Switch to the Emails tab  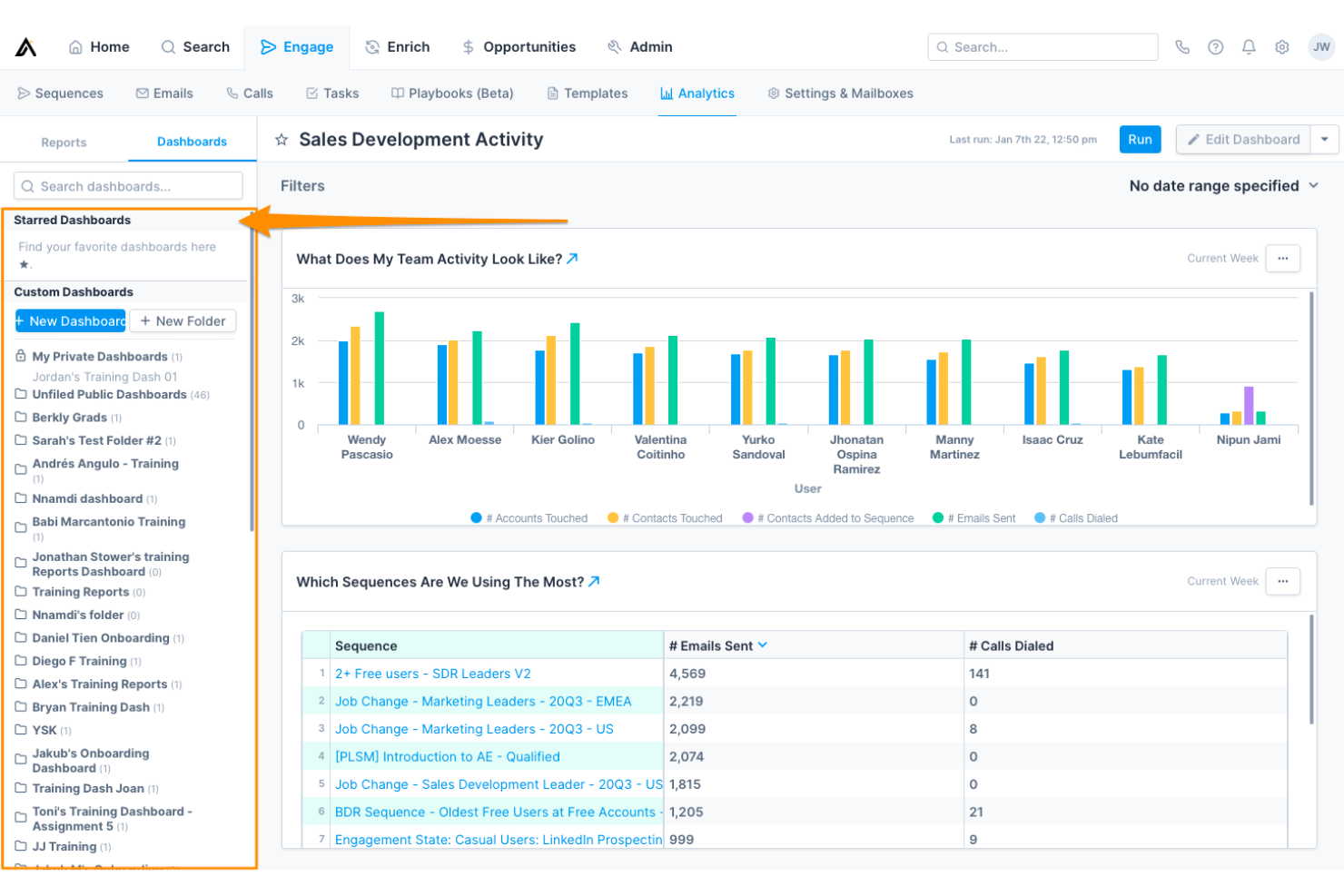pos(164,94)
